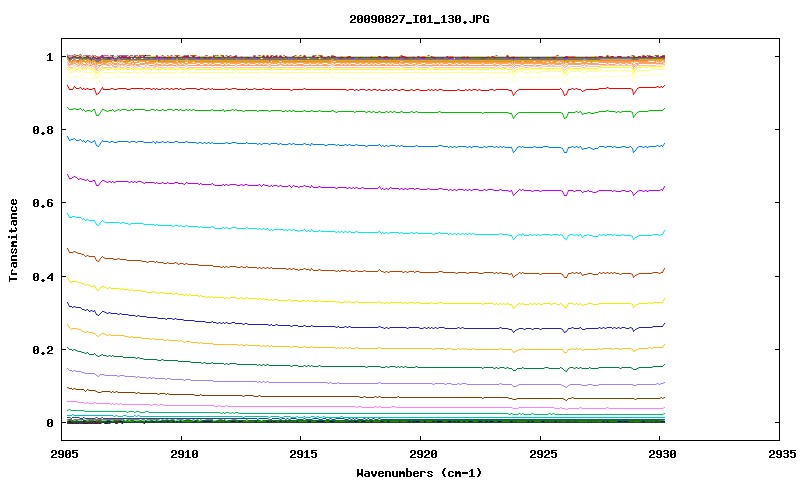The width and height of the screenshot is (800, 480).
Task: Click the x-axis tick label 2910
Action: tap(184, 454)
